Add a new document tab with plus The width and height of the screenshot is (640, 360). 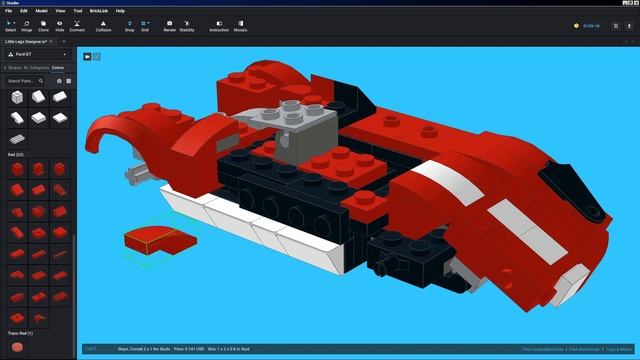coord(64,42)
